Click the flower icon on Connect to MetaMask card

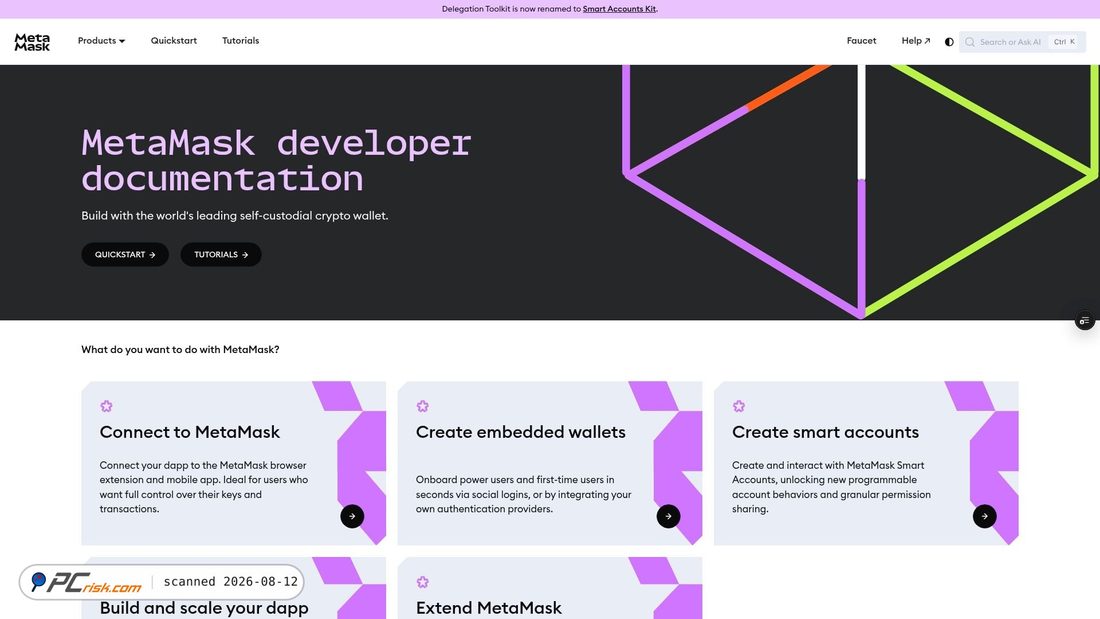106,406
